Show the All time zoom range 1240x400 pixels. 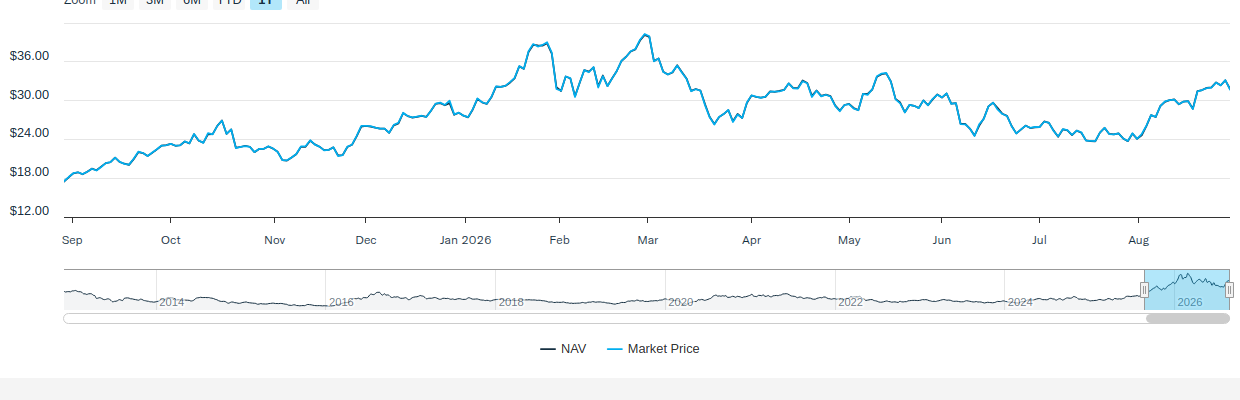(303, 3)
